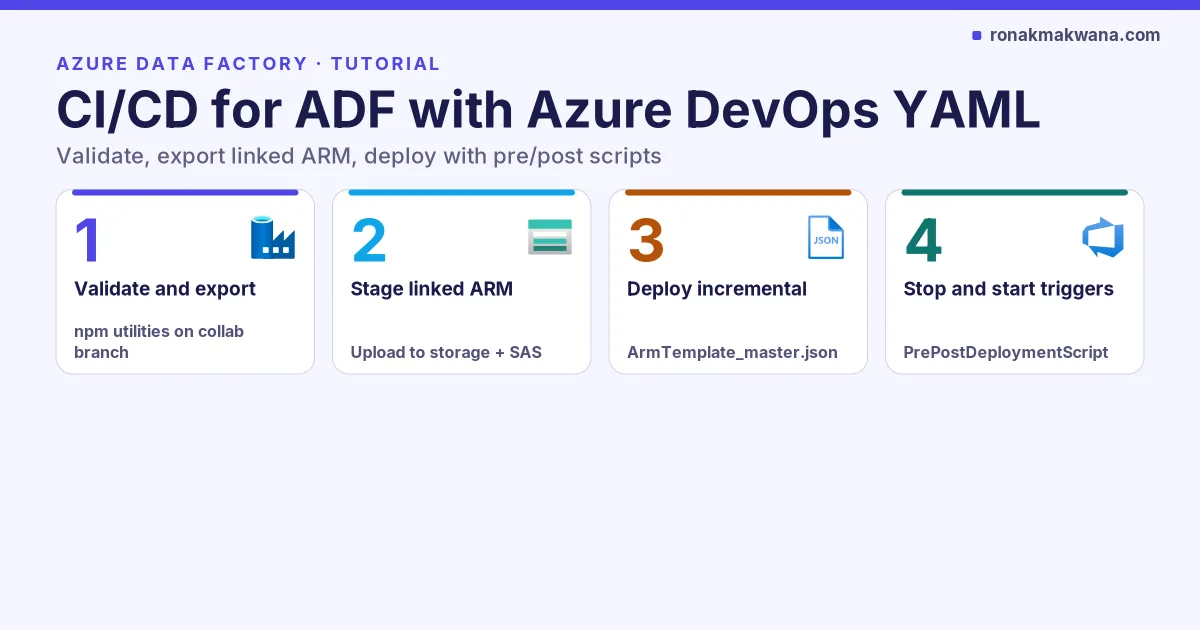Click the Azure Data Factory icon in card 1
This screenshot has width=1200, height=630.
point(273,238)
